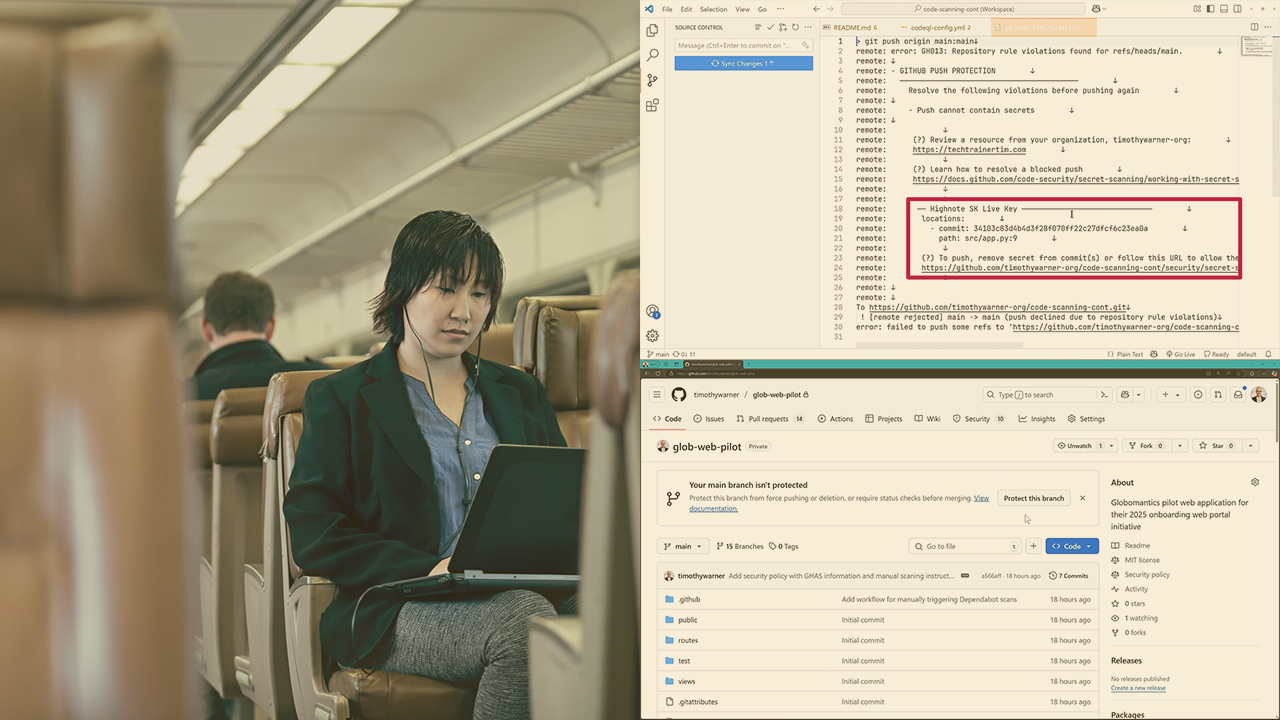Click the Protect this branch button
The image size is (1280, 720).
tap(1033, 498)
